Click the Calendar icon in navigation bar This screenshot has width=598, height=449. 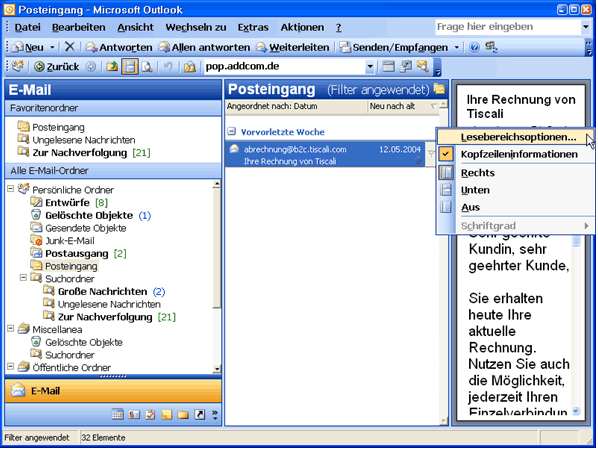117,414
